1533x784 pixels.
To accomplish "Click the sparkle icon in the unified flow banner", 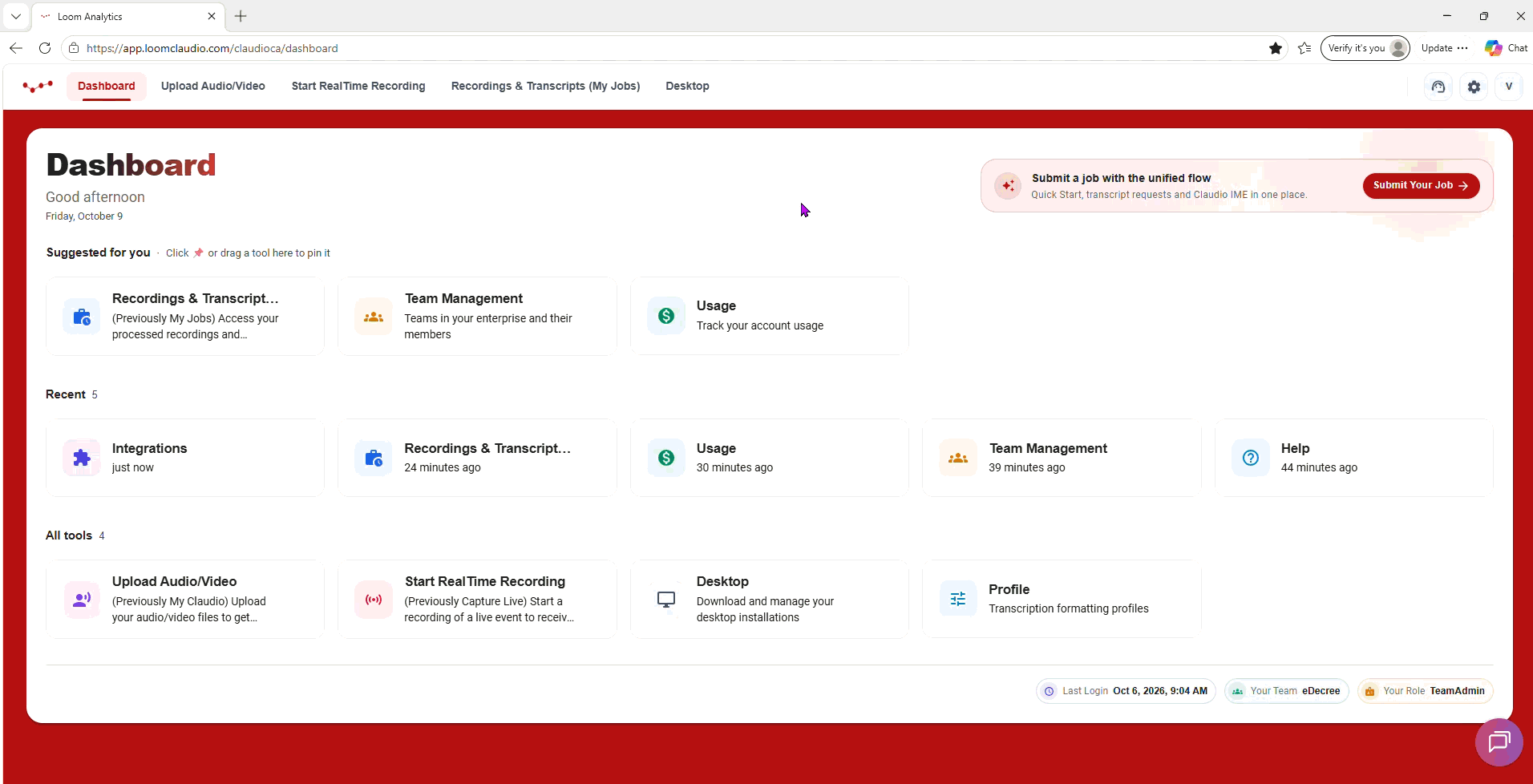I will tap(1008, 186).
